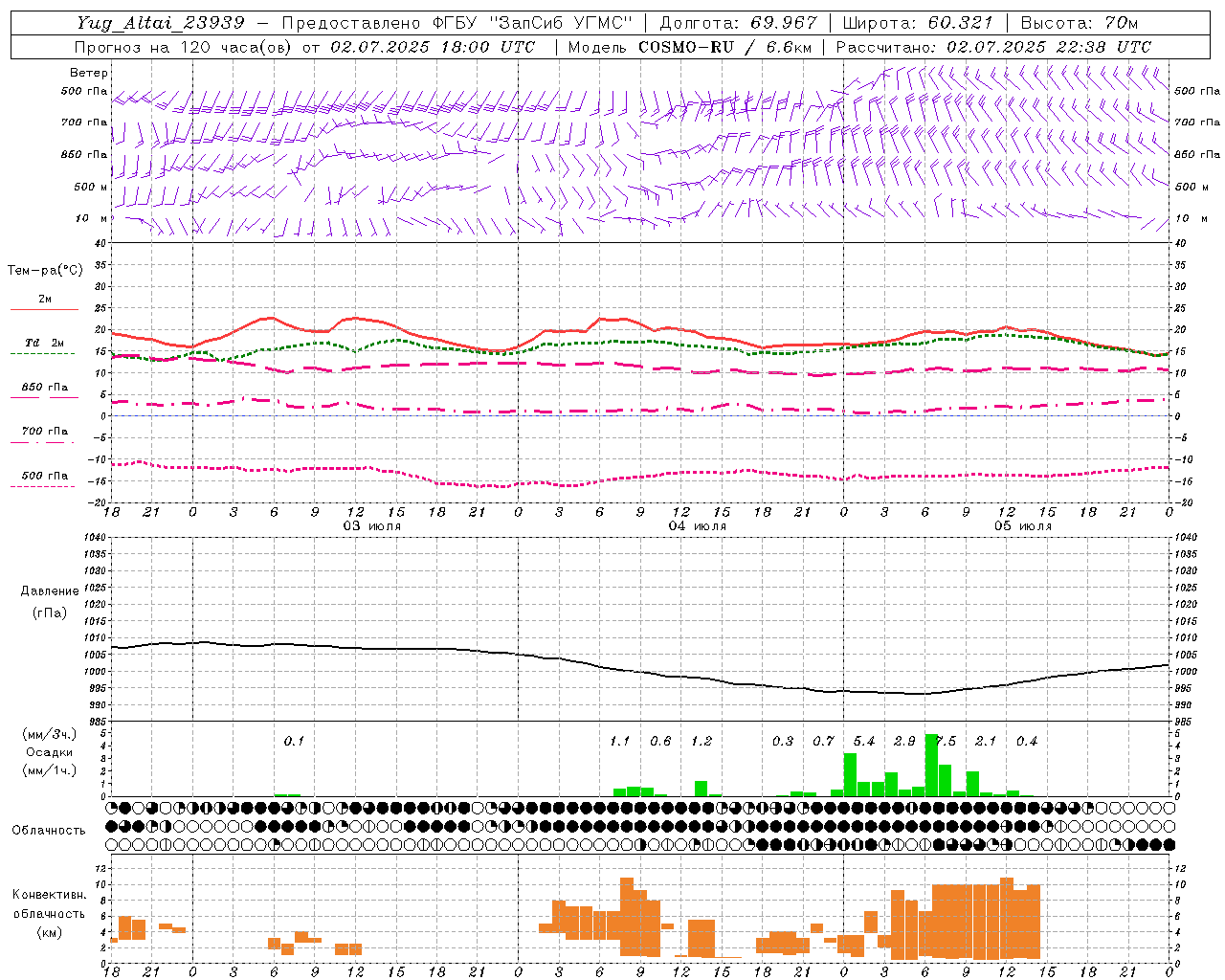Click the 2.1 precipitation value
1225x980 pixels.
[x=986, y=742]
